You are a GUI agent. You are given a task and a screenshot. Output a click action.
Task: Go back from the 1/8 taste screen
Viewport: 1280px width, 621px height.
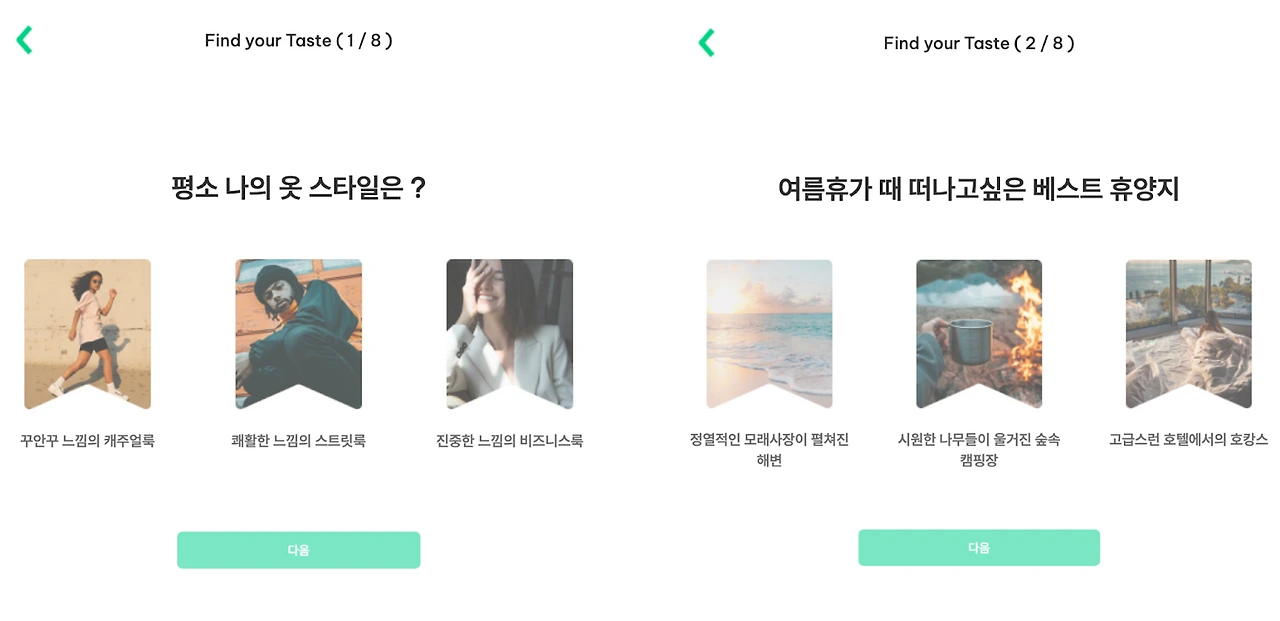coord(25,40)
